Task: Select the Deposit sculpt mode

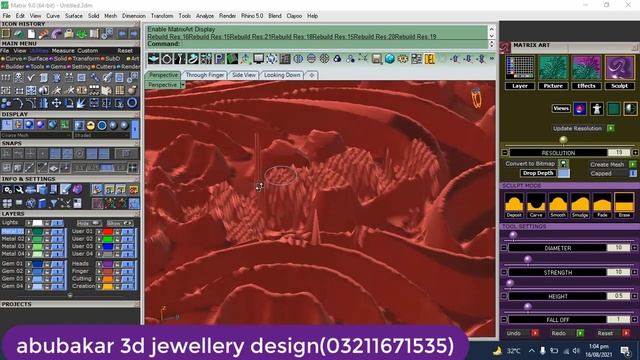Action: coord(513,205)
